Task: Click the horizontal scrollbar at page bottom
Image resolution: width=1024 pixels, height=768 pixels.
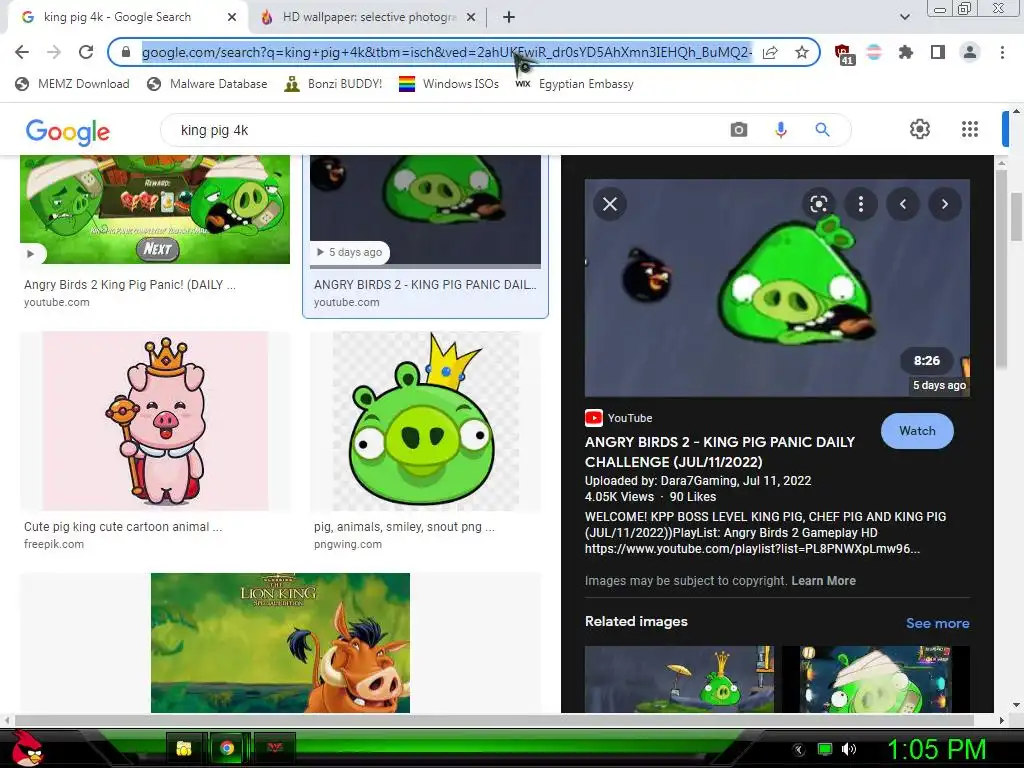Action: click(494, 720)
